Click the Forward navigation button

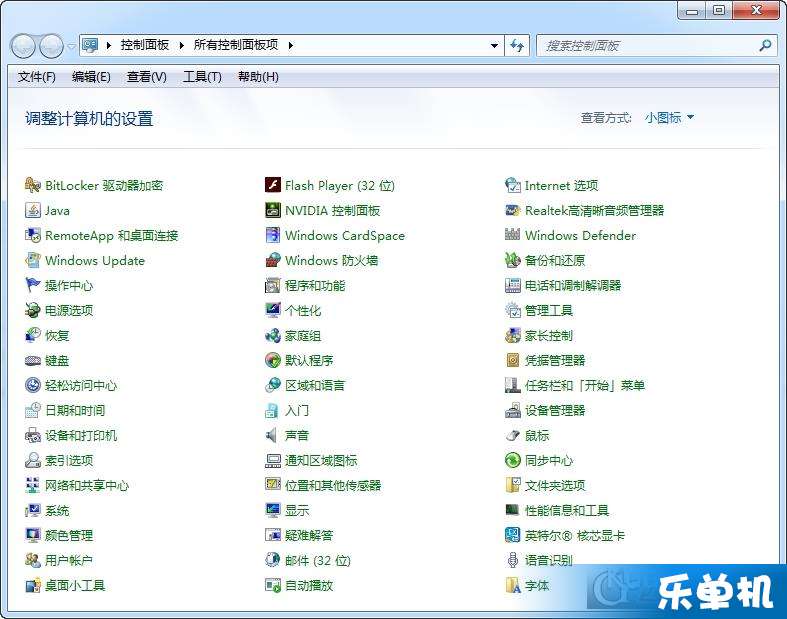click(51, 46)
